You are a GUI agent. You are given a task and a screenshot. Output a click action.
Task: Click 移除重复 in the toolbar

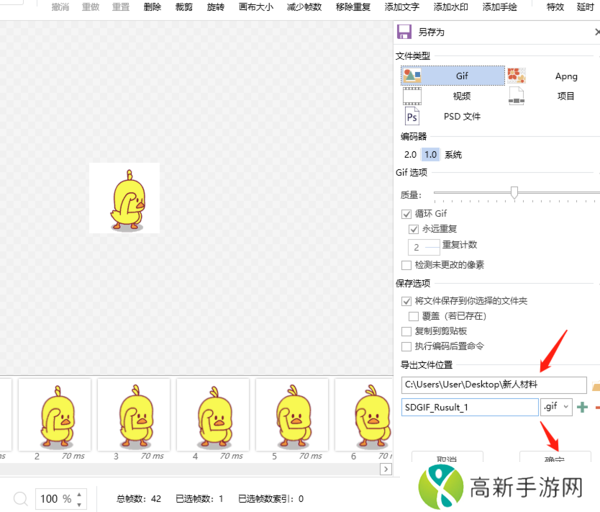pos(353,7)
